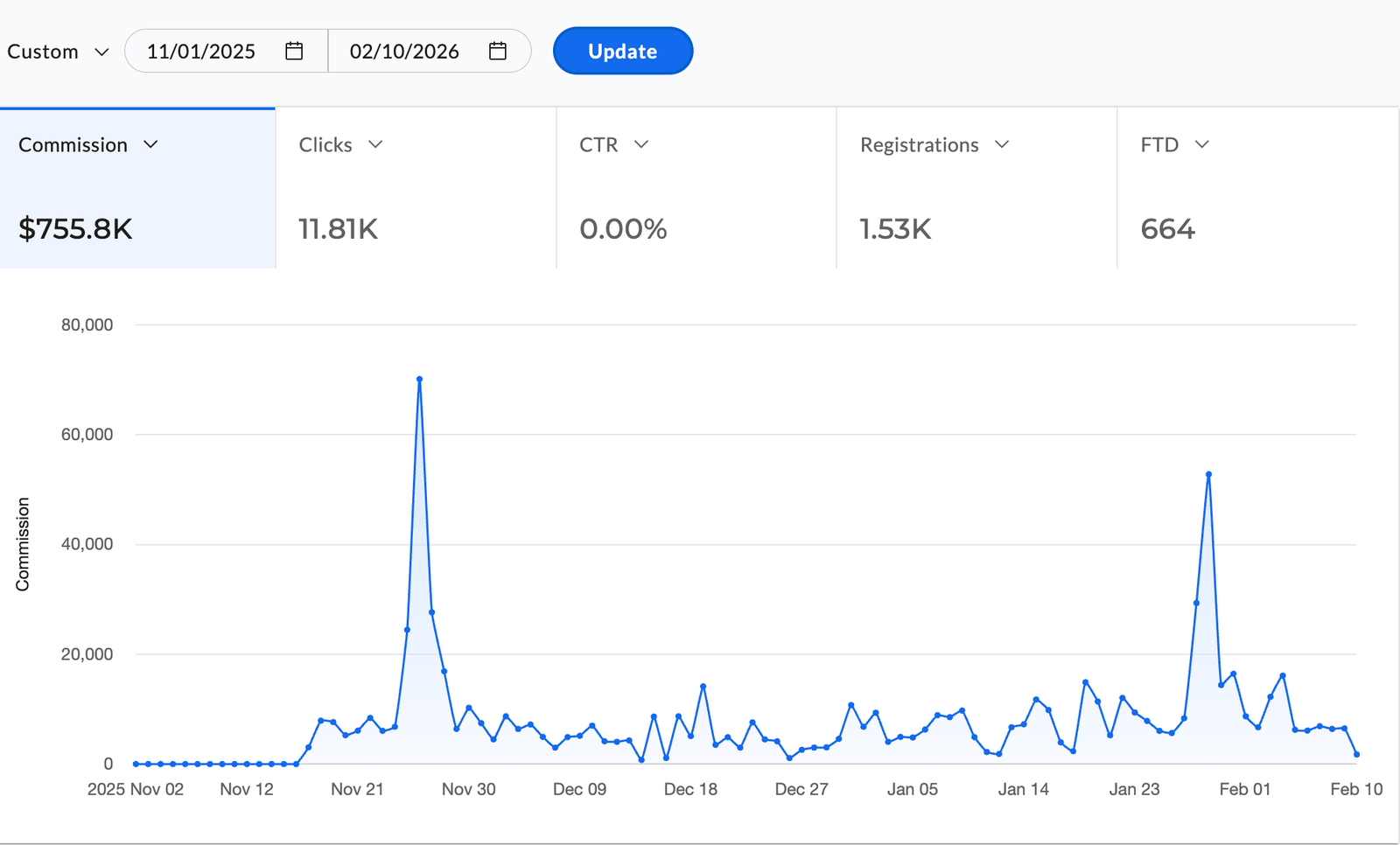Expand the Commission metric chevron
Screen dimensions: 1400x845
150,144
